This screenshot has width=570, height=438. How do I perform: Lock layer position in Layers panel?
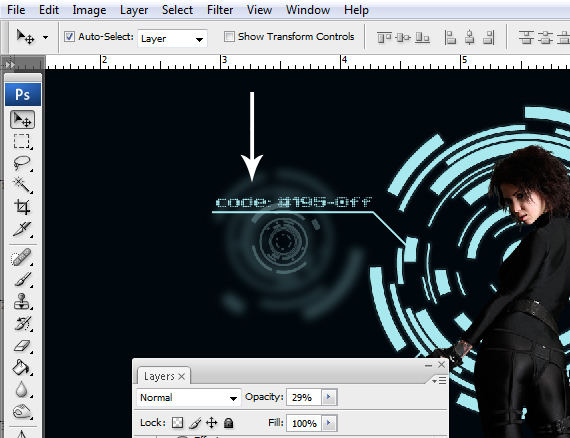click(x=212, y=423)
